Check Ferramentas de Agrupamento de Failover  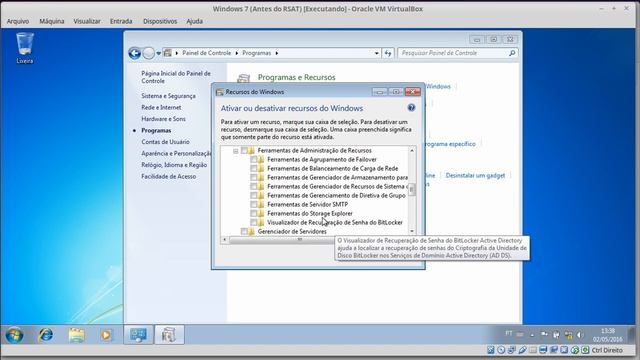coord(254,160)
